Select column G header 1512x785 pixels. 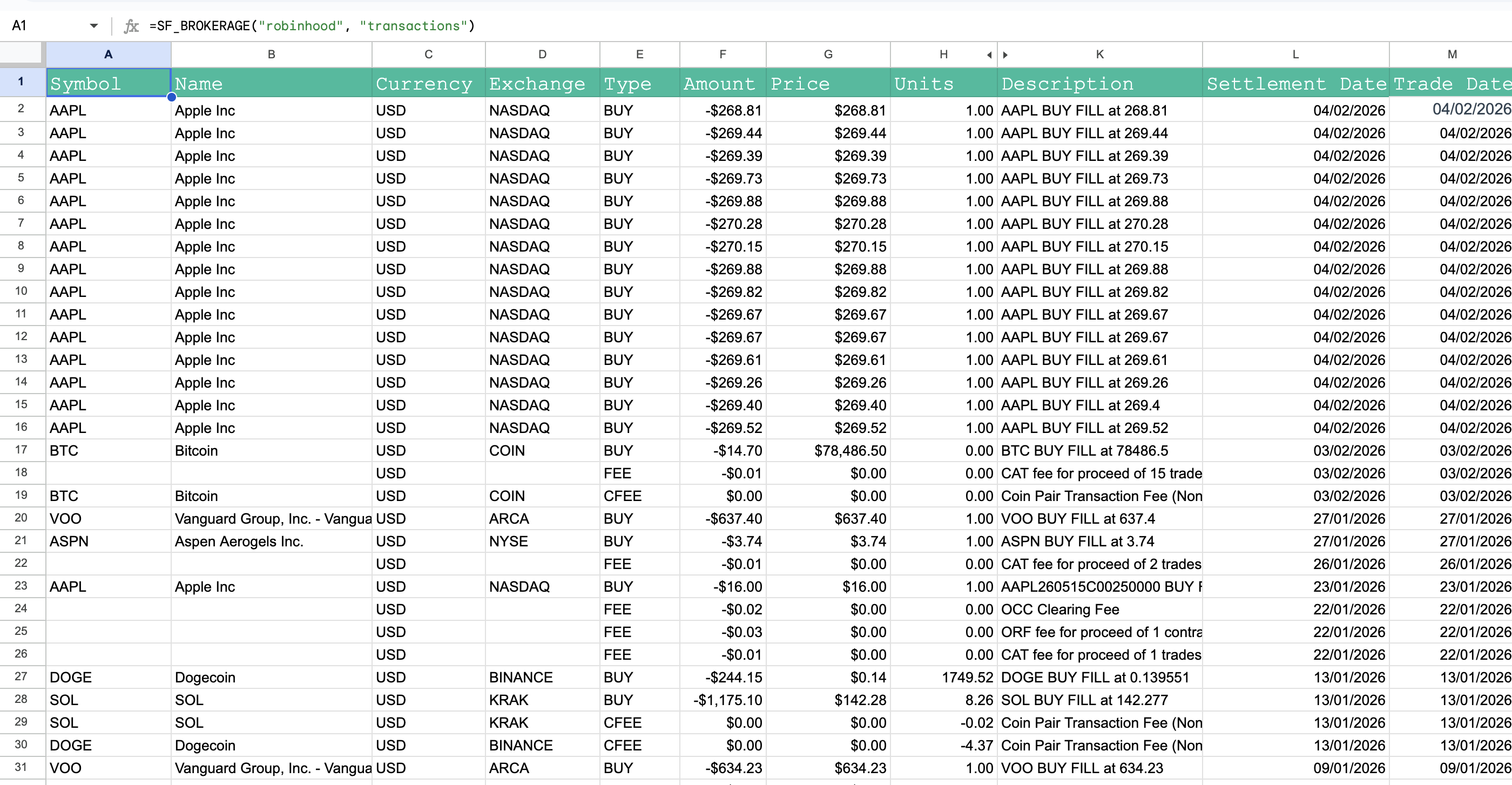(828, 55)
